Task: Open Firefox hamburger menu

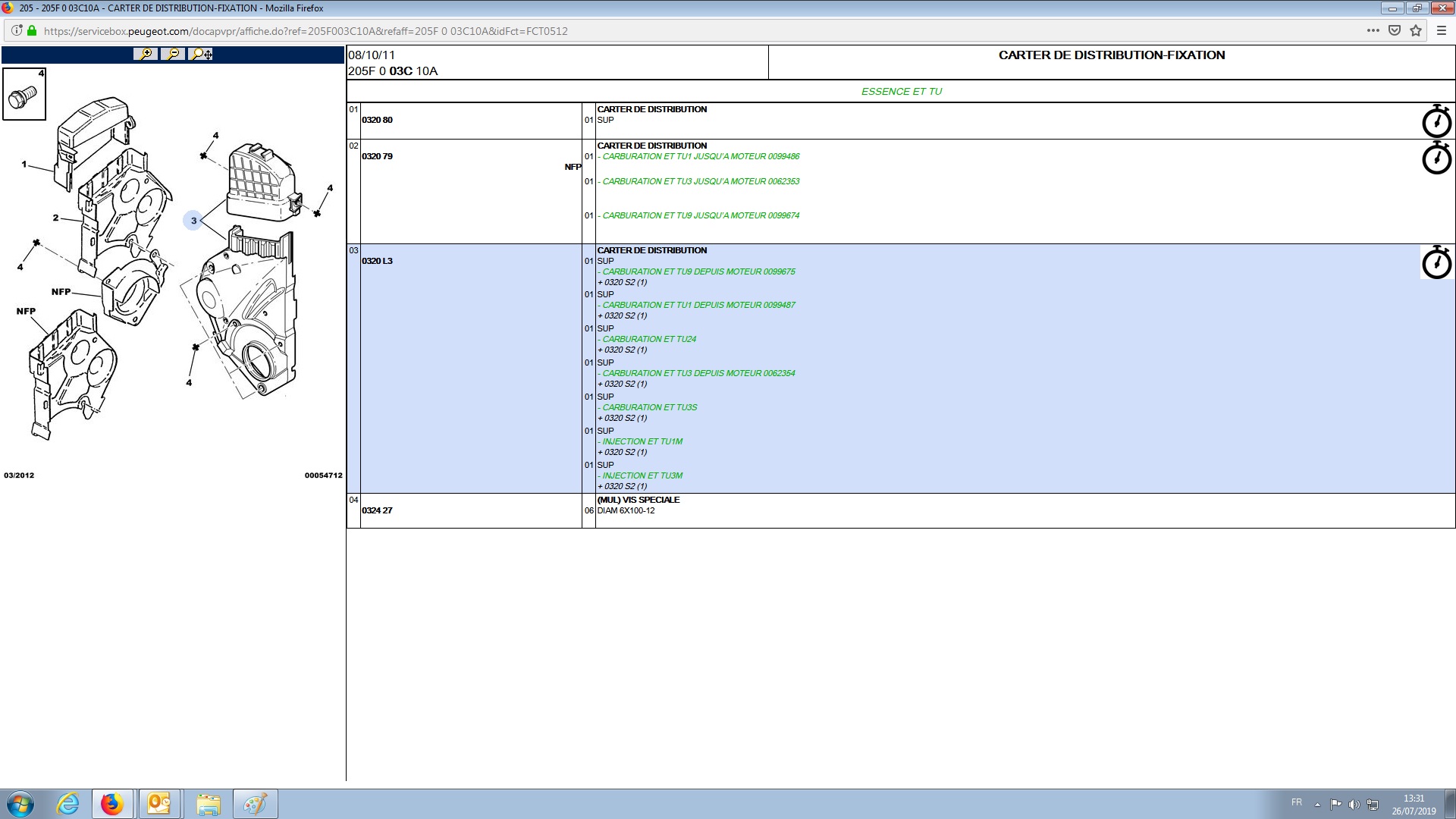Action: coord(1442,31)
